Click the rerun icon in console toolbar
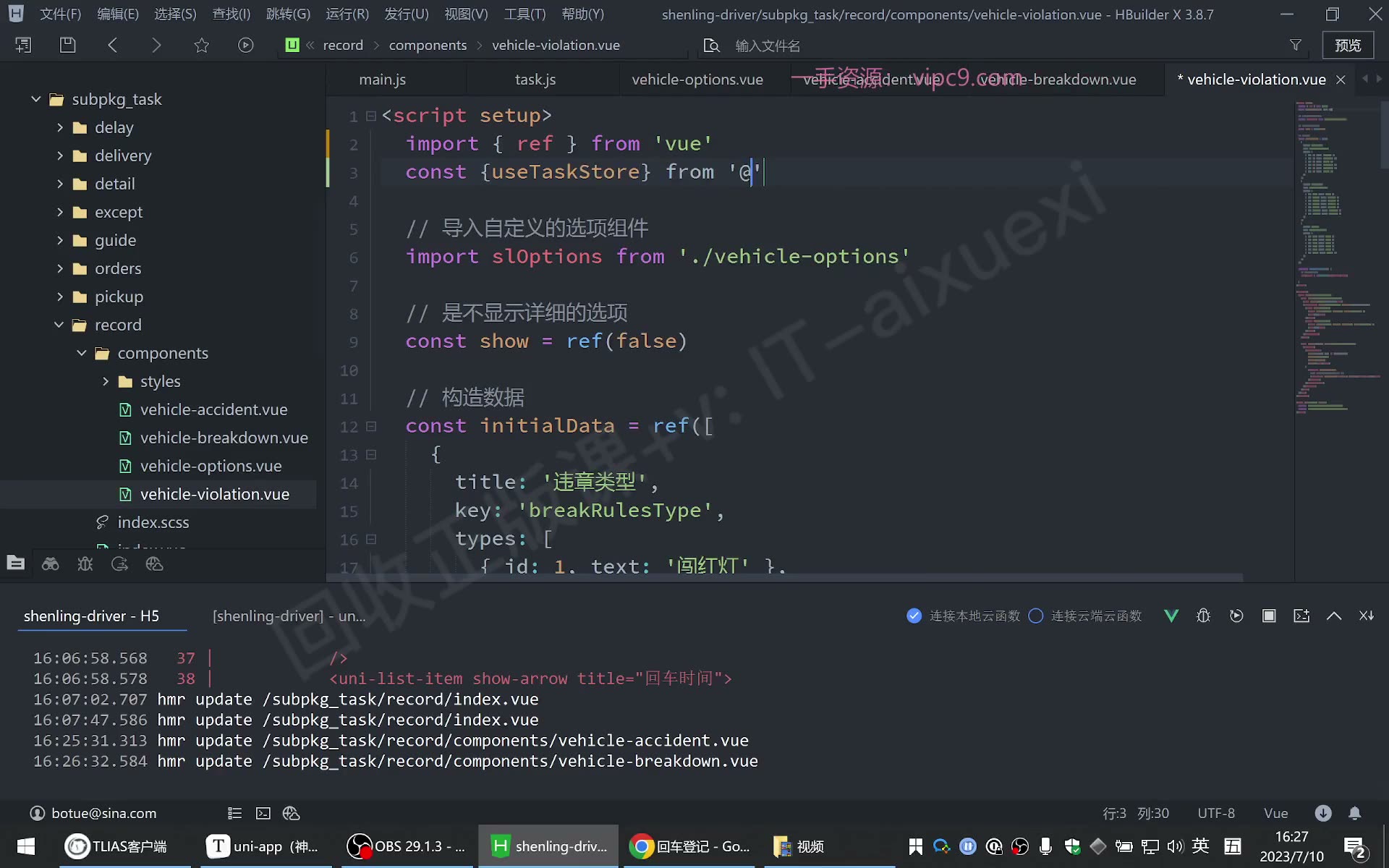1389x868 pixels. pos(1236,616)
